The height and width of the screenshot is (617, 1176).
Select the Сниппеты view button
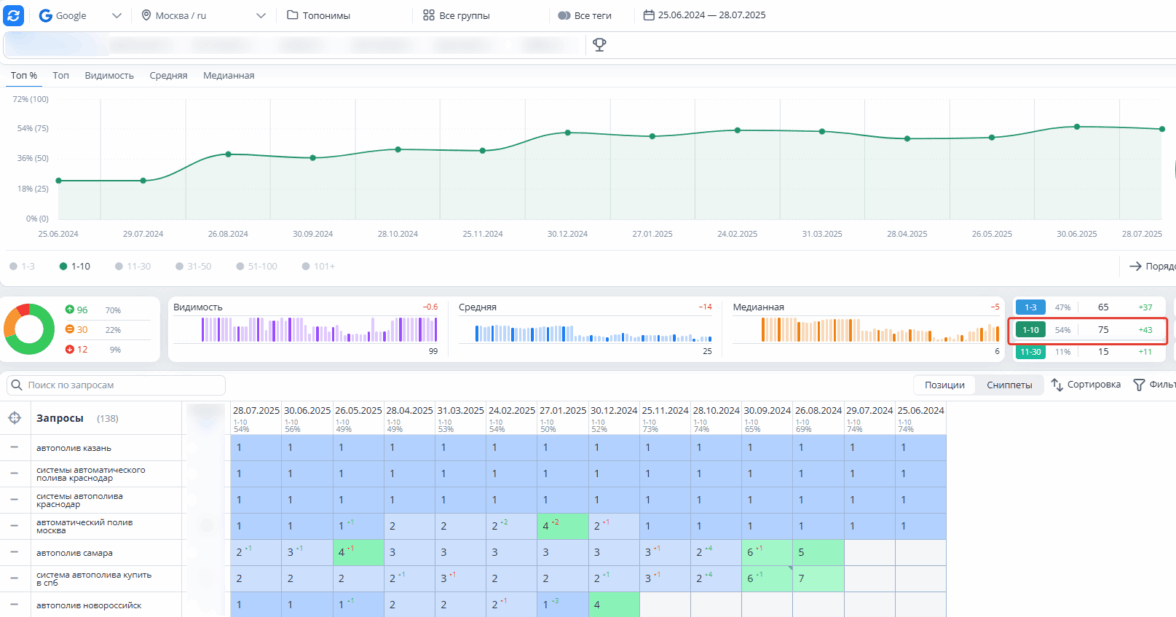click(x=1009, y=385)
